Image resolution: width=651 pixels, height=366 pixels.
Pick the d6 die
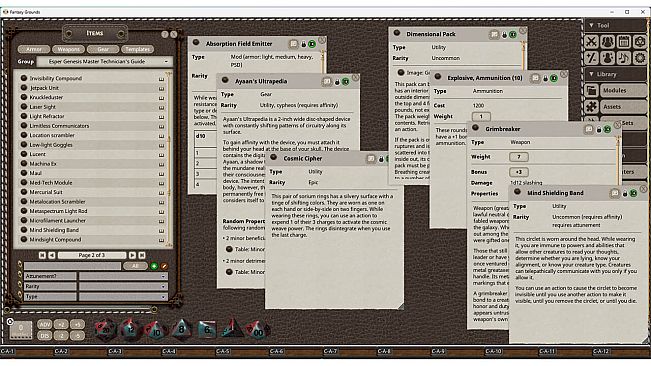(x=207, y=330)
